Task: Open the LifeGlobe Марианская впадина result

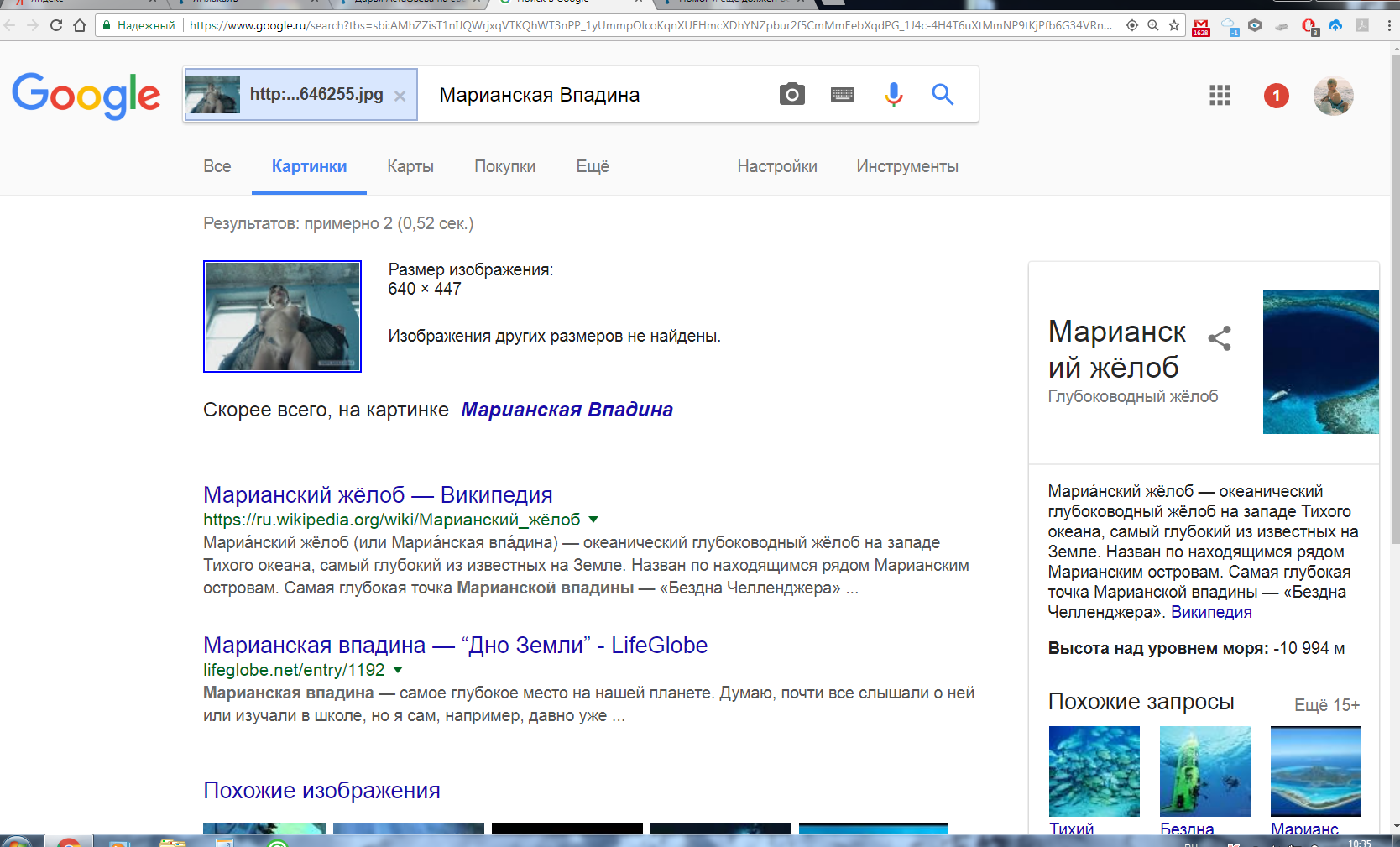Action: click(455, 645)
